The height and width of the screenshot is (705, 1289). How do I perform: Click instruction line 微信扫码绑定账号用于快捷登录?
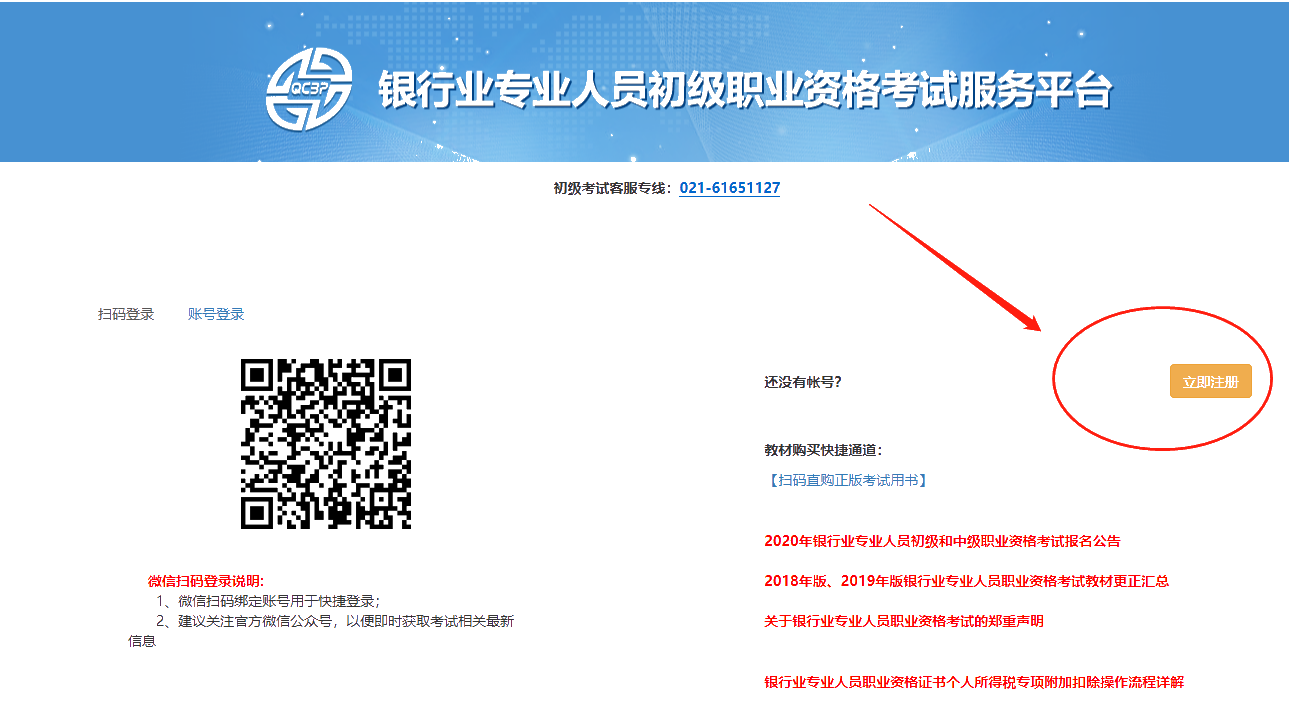point(268,601)
